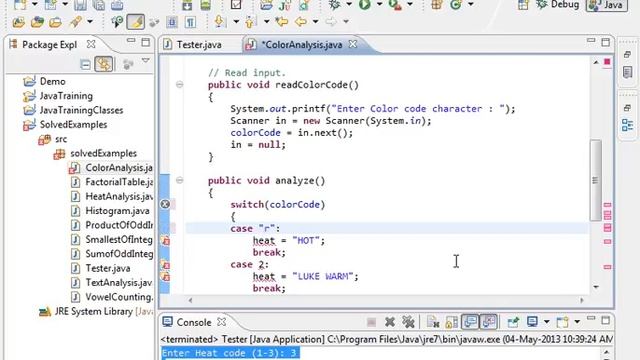The image size is (640, 360).
Task: Click error marker beside switch(colorCode) line
Action: click(165, 204)
